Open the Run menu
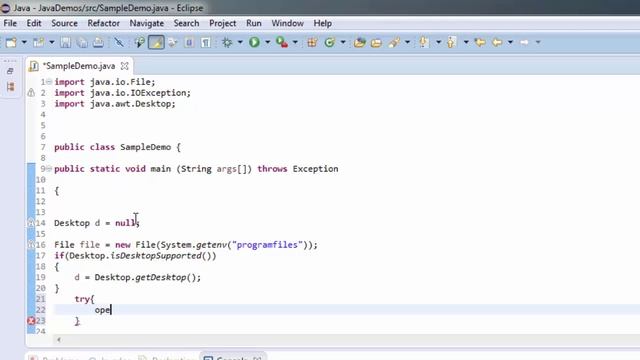The image size is (640, 360). click(x=254, y=23)
